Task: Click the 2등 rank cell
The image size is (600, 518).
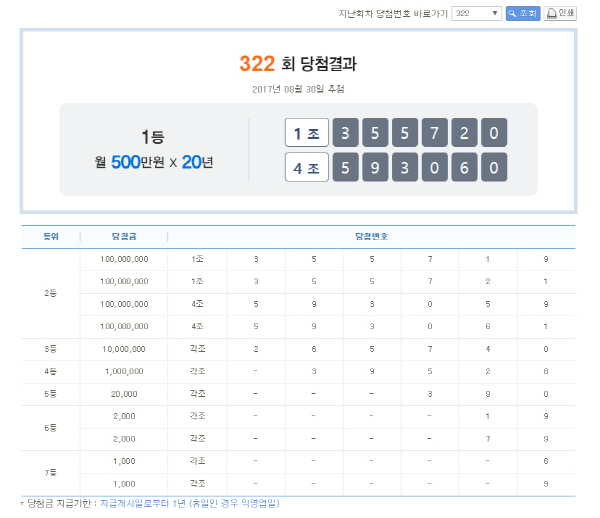Action: pos(51,293)
